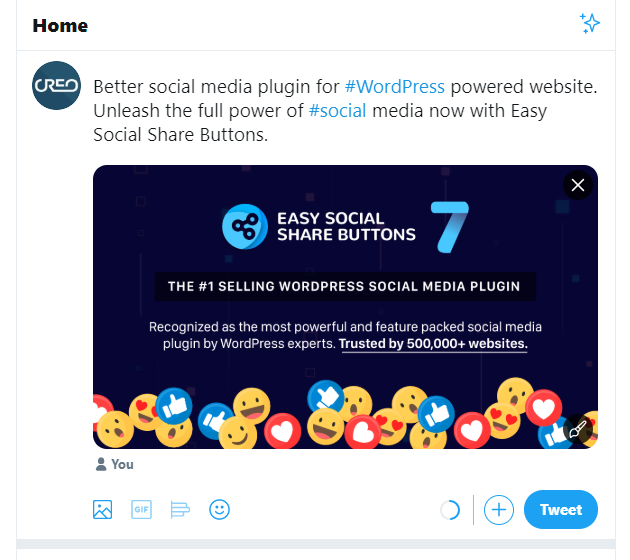Click the sparkle top tweets icon
The height and width of the screenshot is (560, 630).
(x=590, y=24)
